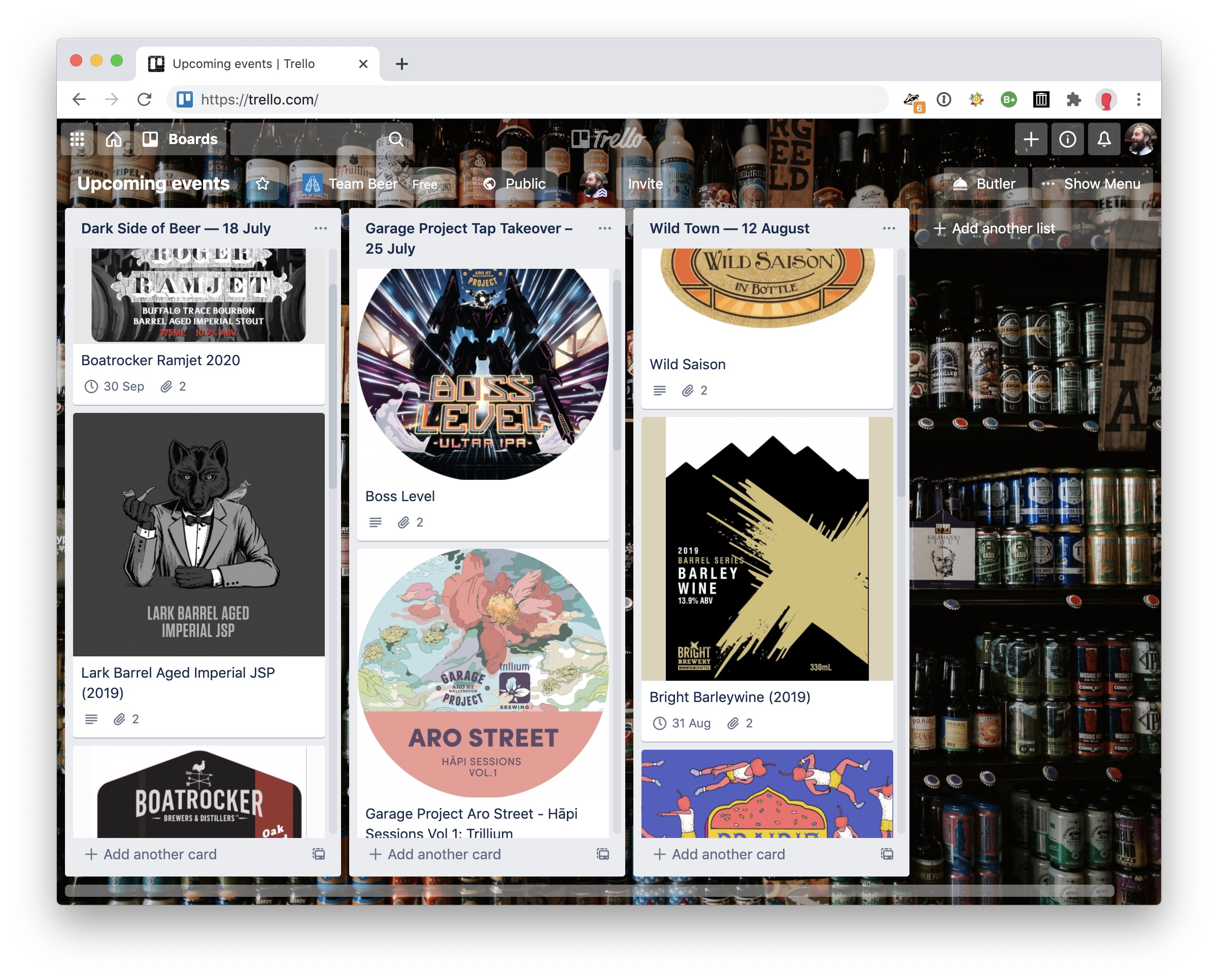1218x980 pixels.
Task: Open Garage Project Tap Takeover list menu
Action: tap(604, 228)
